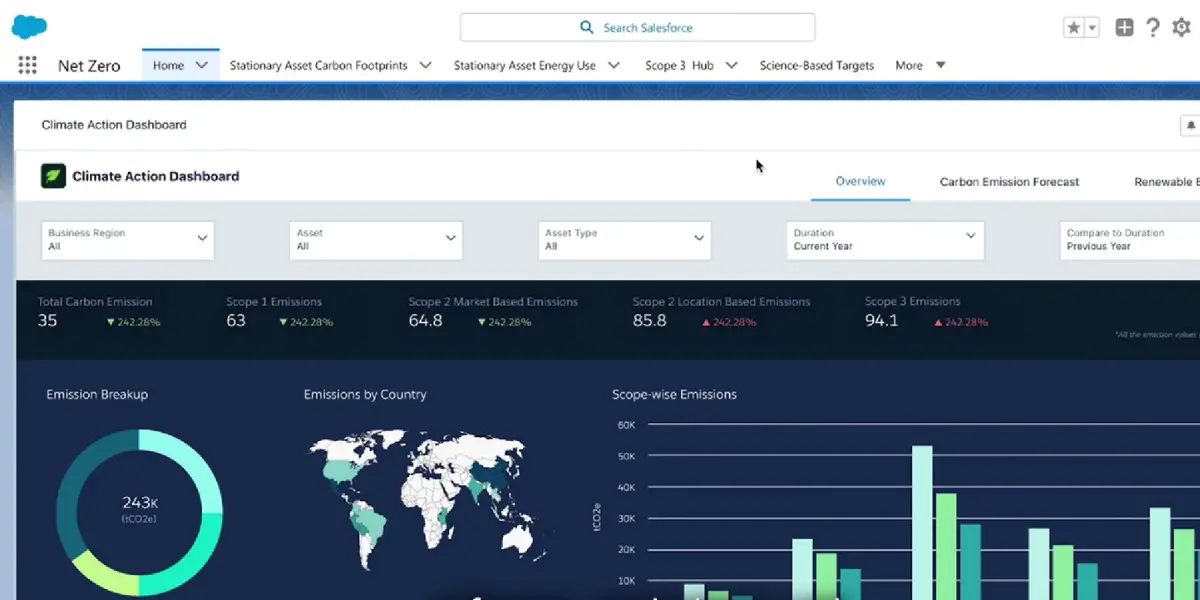Click the tallest bar in Scope-wise Emissions chart

tap(922, 522)
